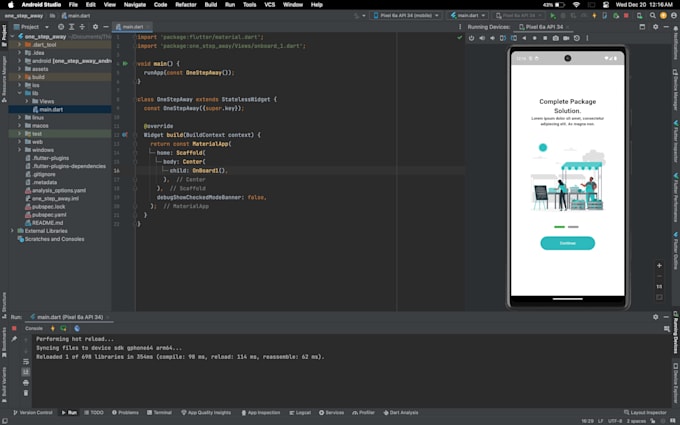Open Running Devices settings gear

click(657, 27)
